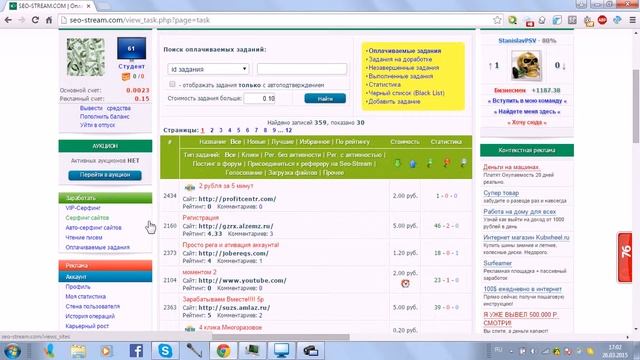Open the media player taskbar icon
This screenshot has width=640, height=360.
tap(107, 351)
